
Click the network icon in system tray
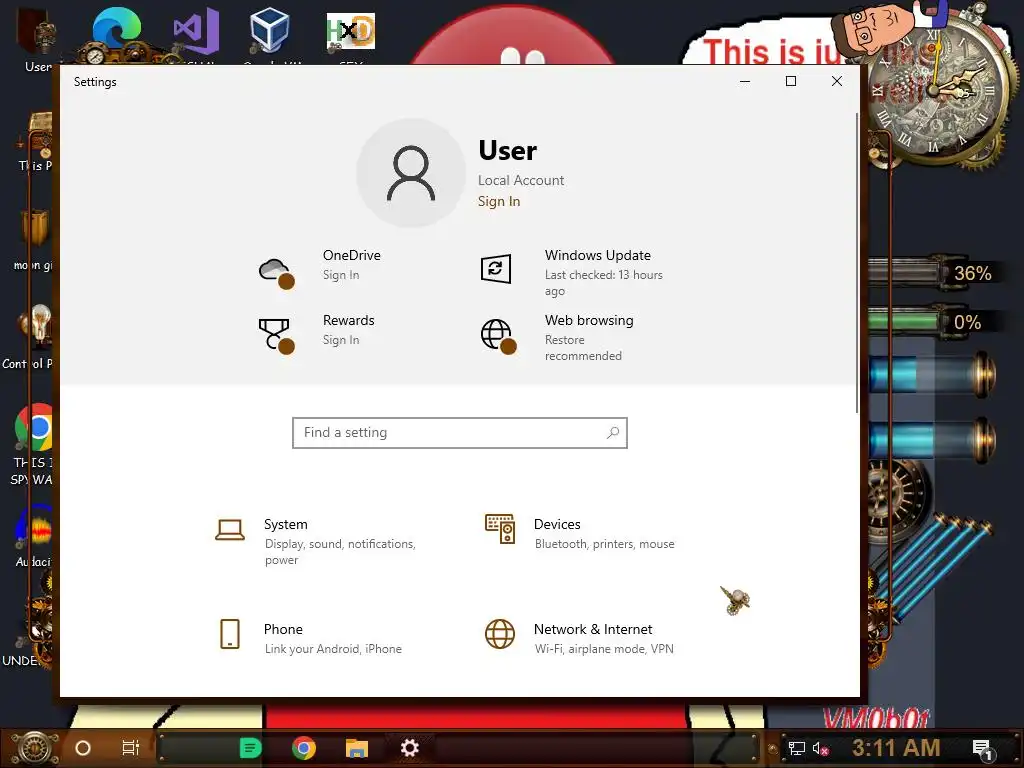click(796, 748)
